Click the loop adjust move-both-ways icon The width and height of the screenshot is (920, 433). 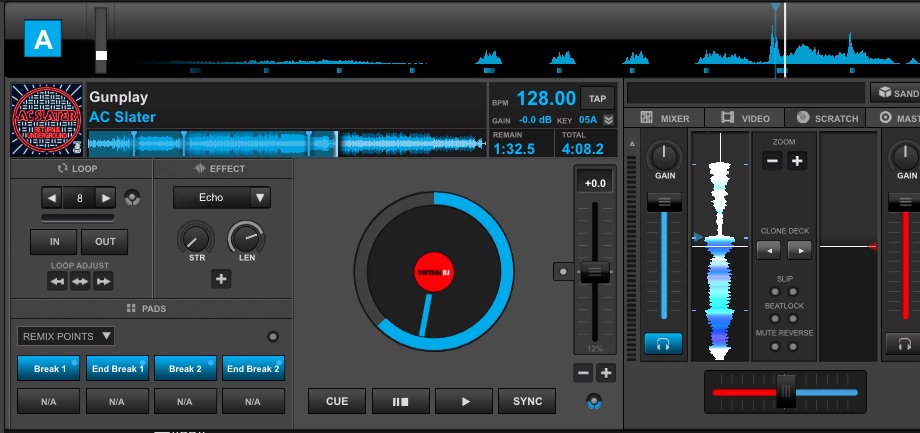[80, 282]
